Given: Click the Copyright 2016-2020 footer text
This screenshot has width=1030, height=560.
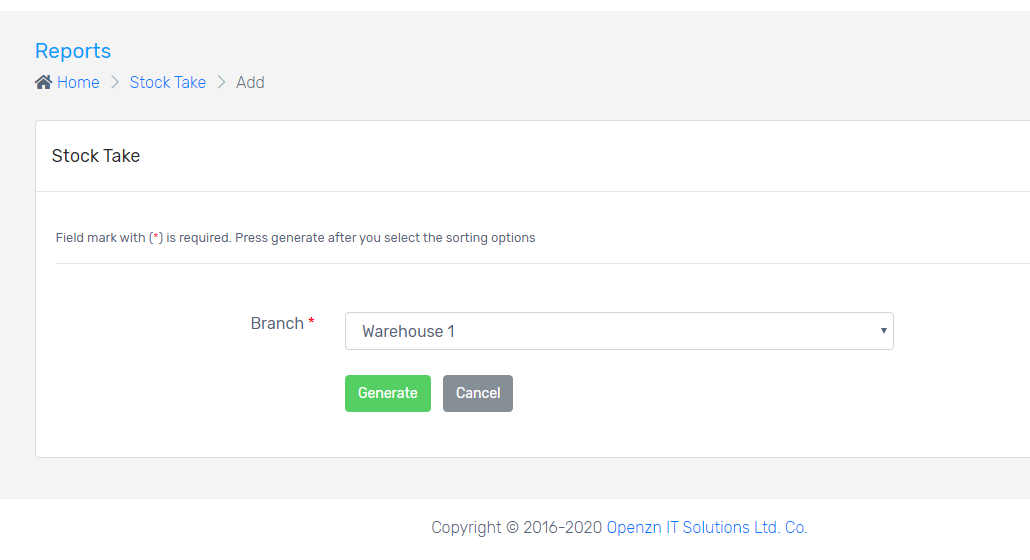Looking at the screenshot, I should coord(517,527).
